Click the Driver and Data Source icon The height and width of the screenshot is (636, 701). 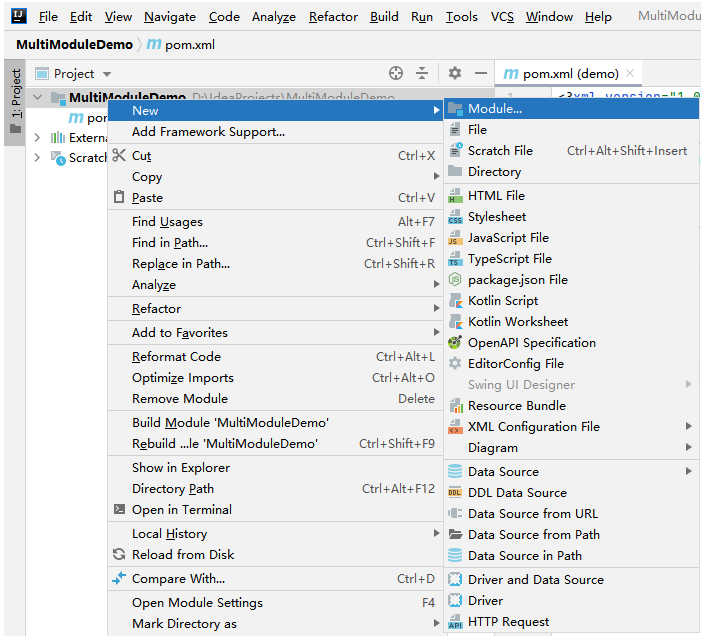click(455, 579)
